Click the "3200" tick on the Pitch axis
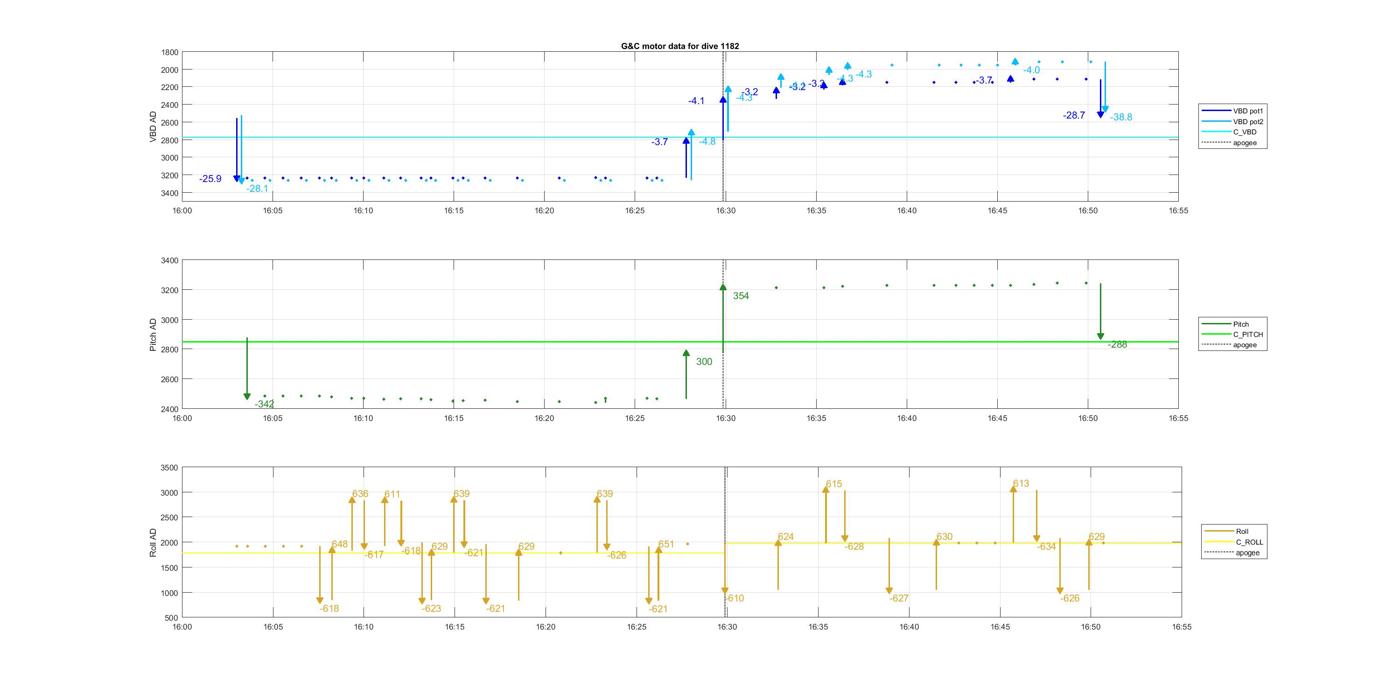 click(x=170, y=290)
